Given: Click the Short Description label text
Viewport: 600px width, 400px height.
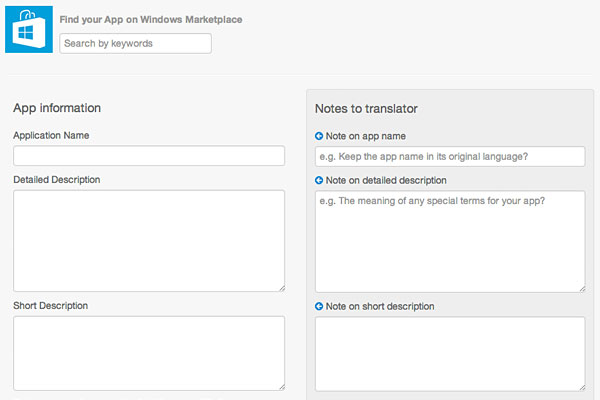Looking at the screenshot, I should [x=51, y=305].
